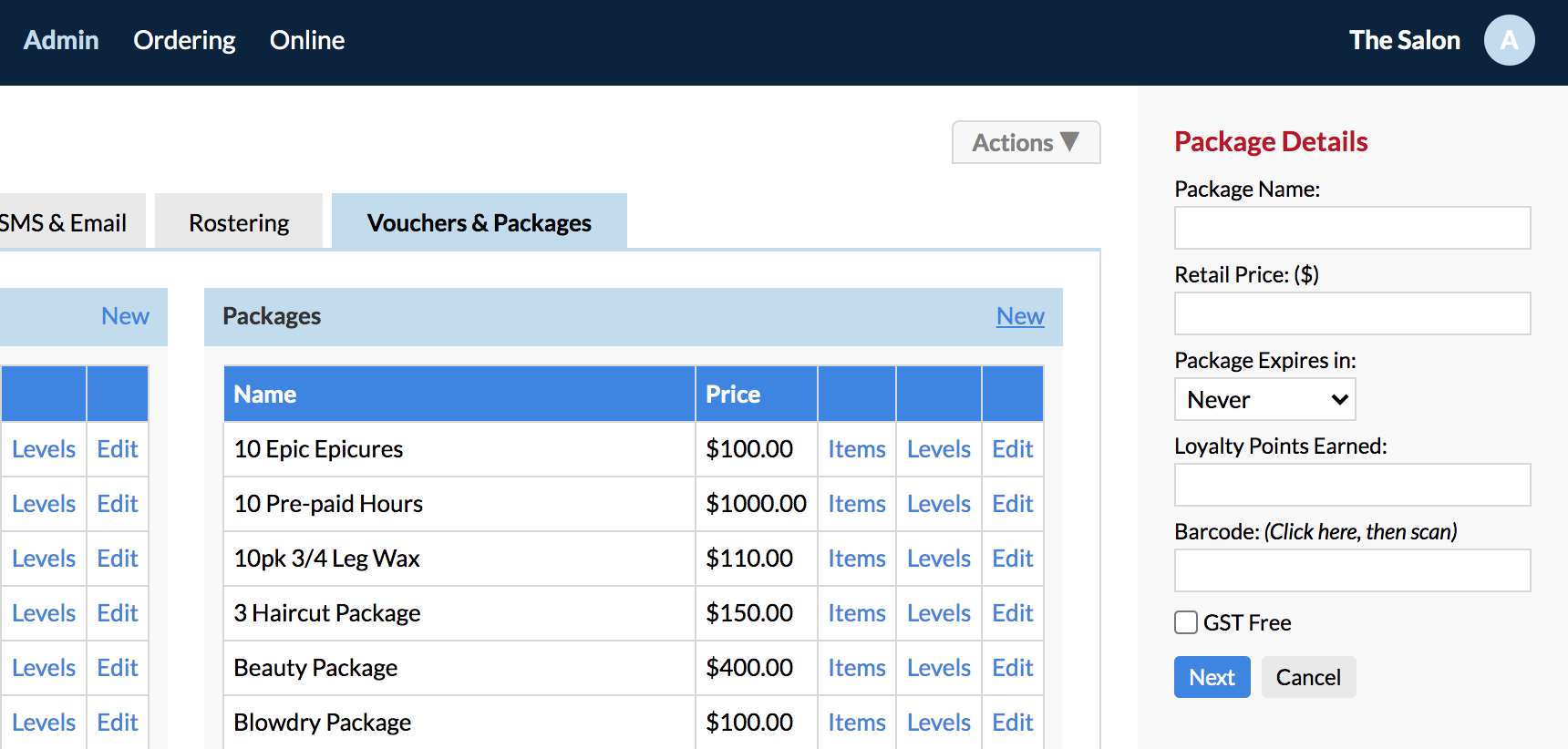1568x749 pixels.
Task: Open the Online menu
Action: (307, 40)
